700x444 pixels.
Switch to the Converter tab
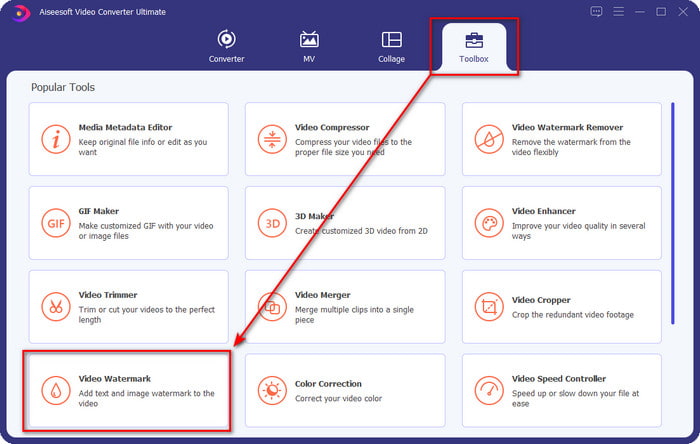pos(226,46)
